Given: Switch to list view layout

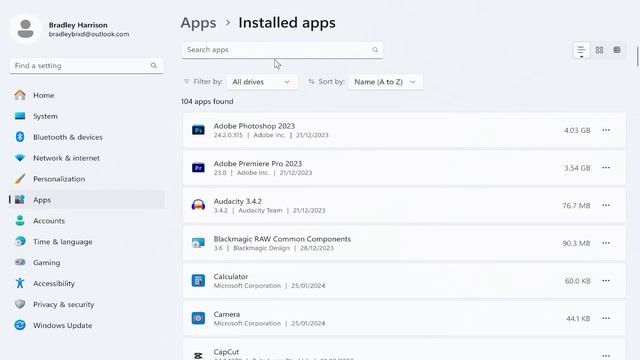Looking at the screenshot, I should coord(581,50).
